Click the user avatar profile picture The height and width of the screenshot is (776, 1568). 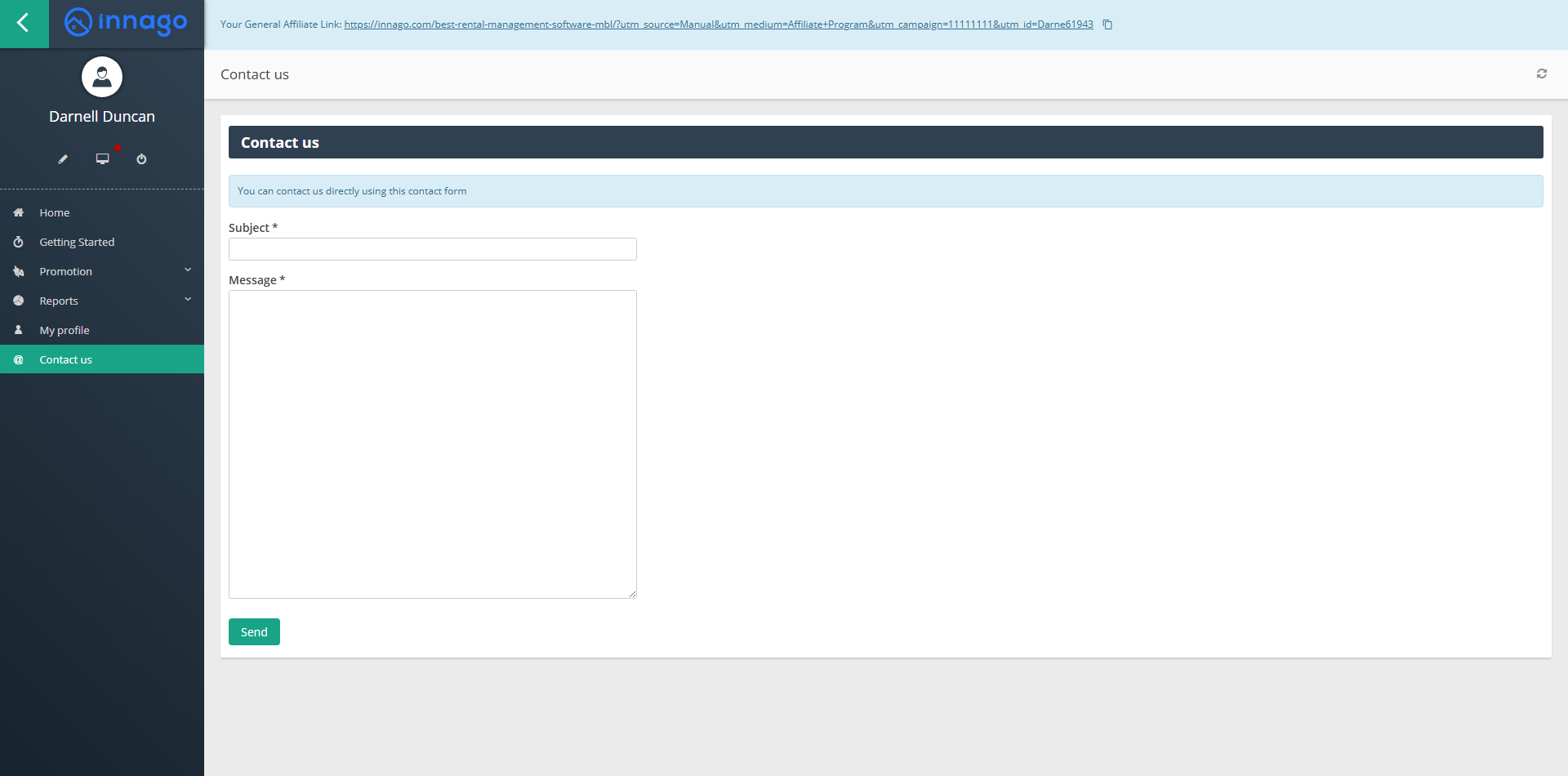point(102,77)
